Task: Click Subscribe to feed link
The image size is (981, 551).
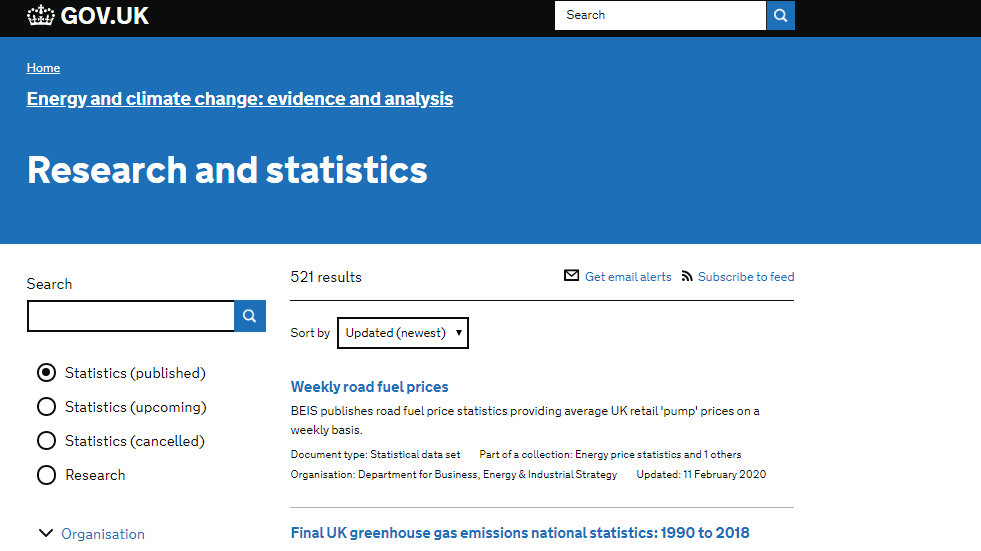Action: point(746,276)
